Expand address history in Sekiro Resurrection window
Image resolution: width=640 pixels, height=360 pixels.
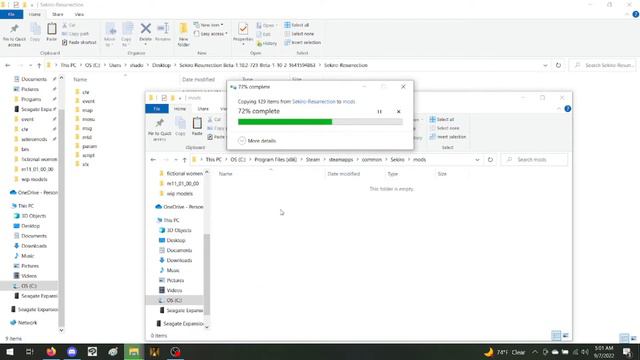pyautogui.click(x=545, y=65)
